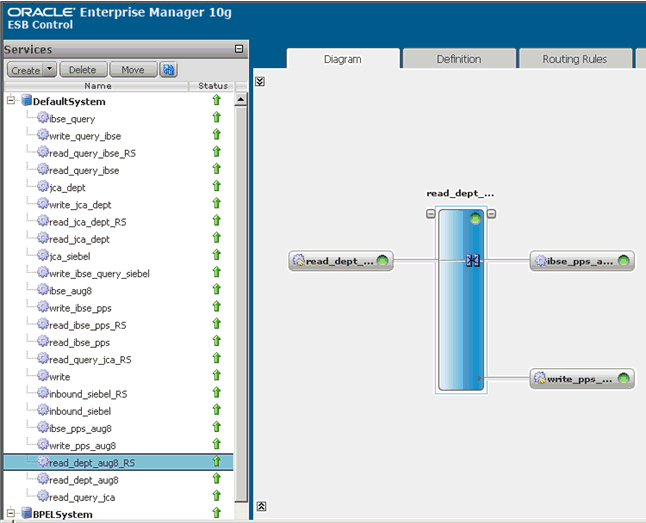Click the gear icon of left read_dept_... node

pyautogui.click(x=299, y=260)
